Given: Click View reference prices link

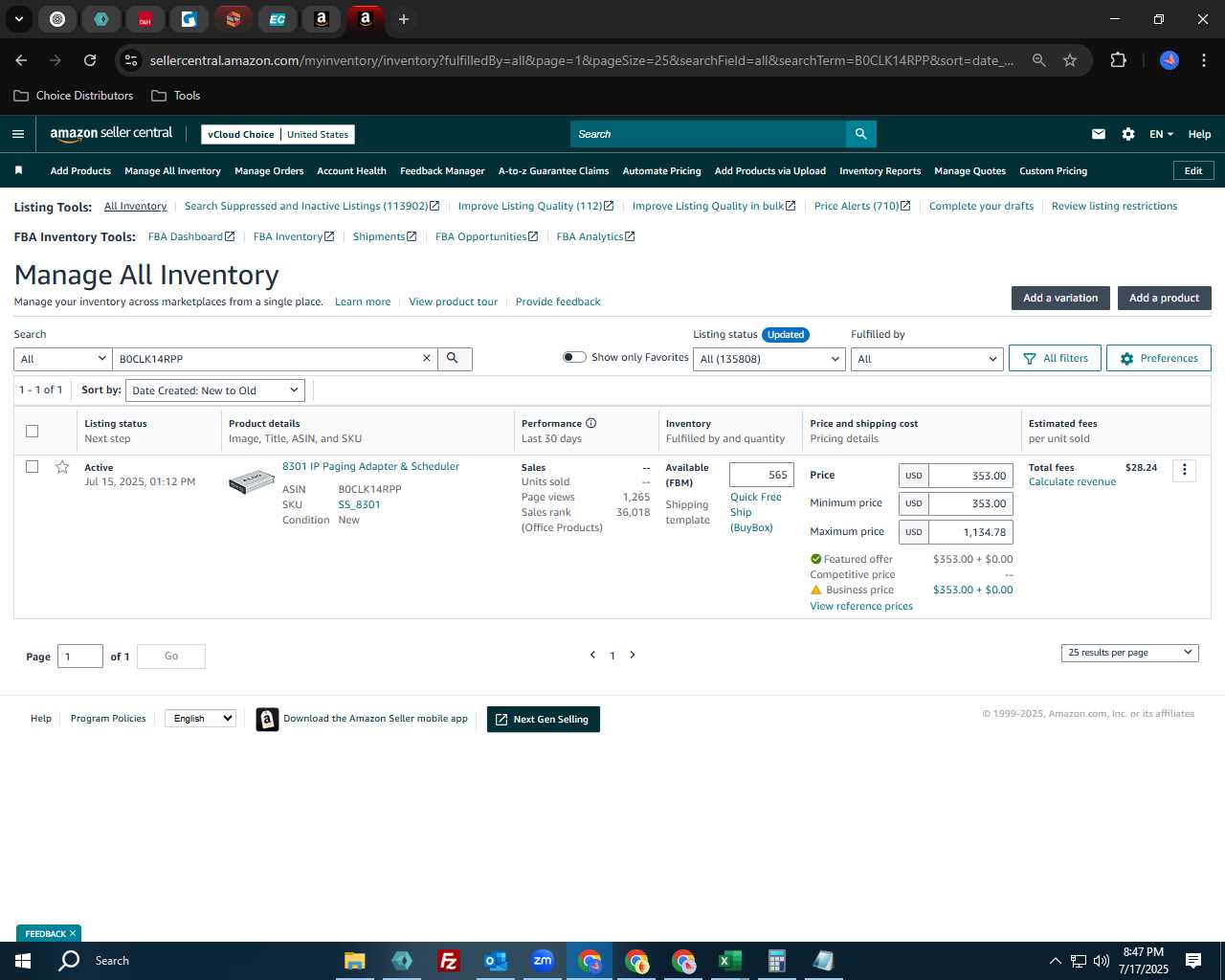Looking at the screenshot, I should 861,606.
